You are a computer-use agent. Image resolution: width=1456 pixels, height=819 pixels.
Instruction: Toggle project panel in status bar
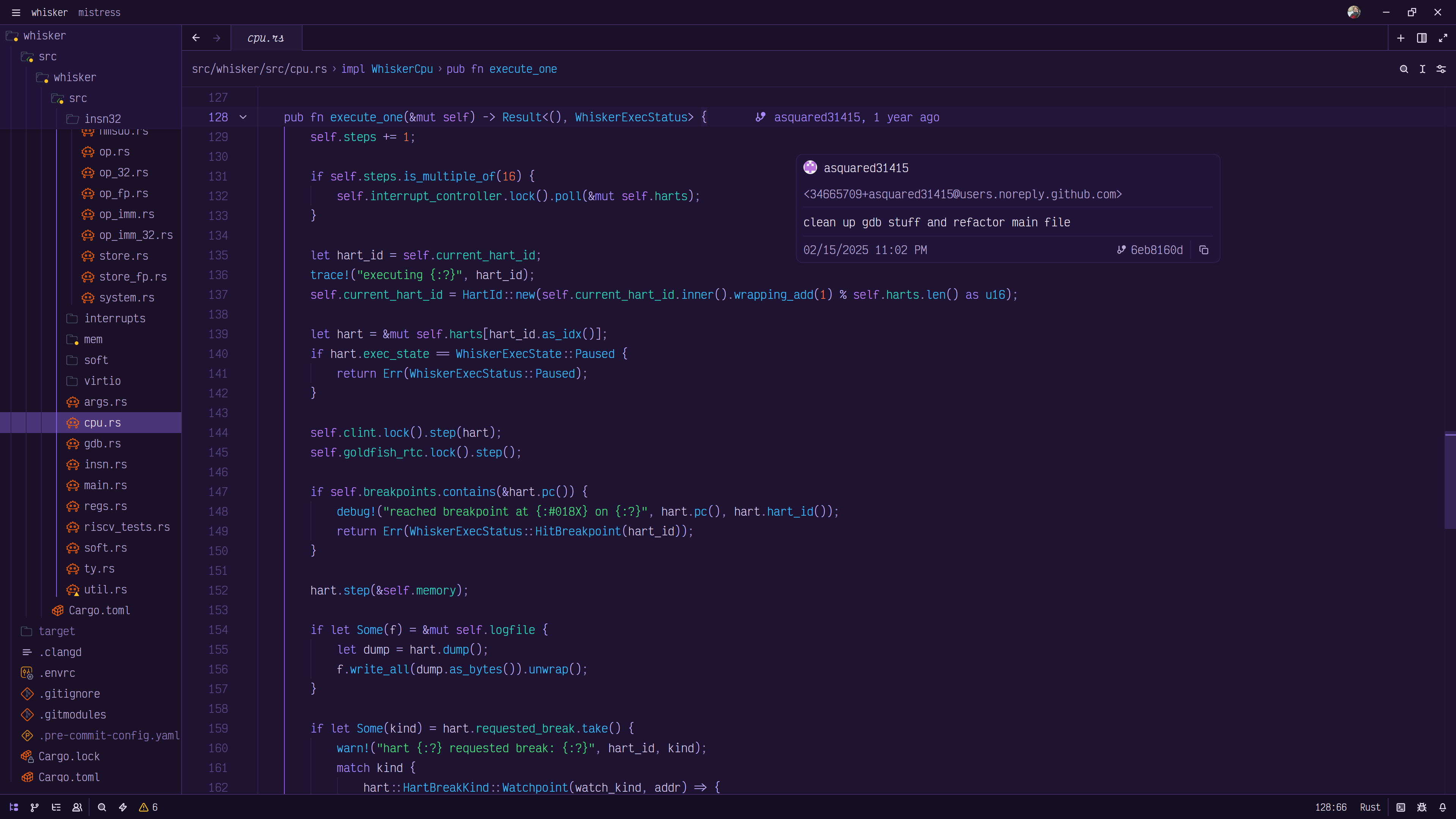(x=14, y=807)
